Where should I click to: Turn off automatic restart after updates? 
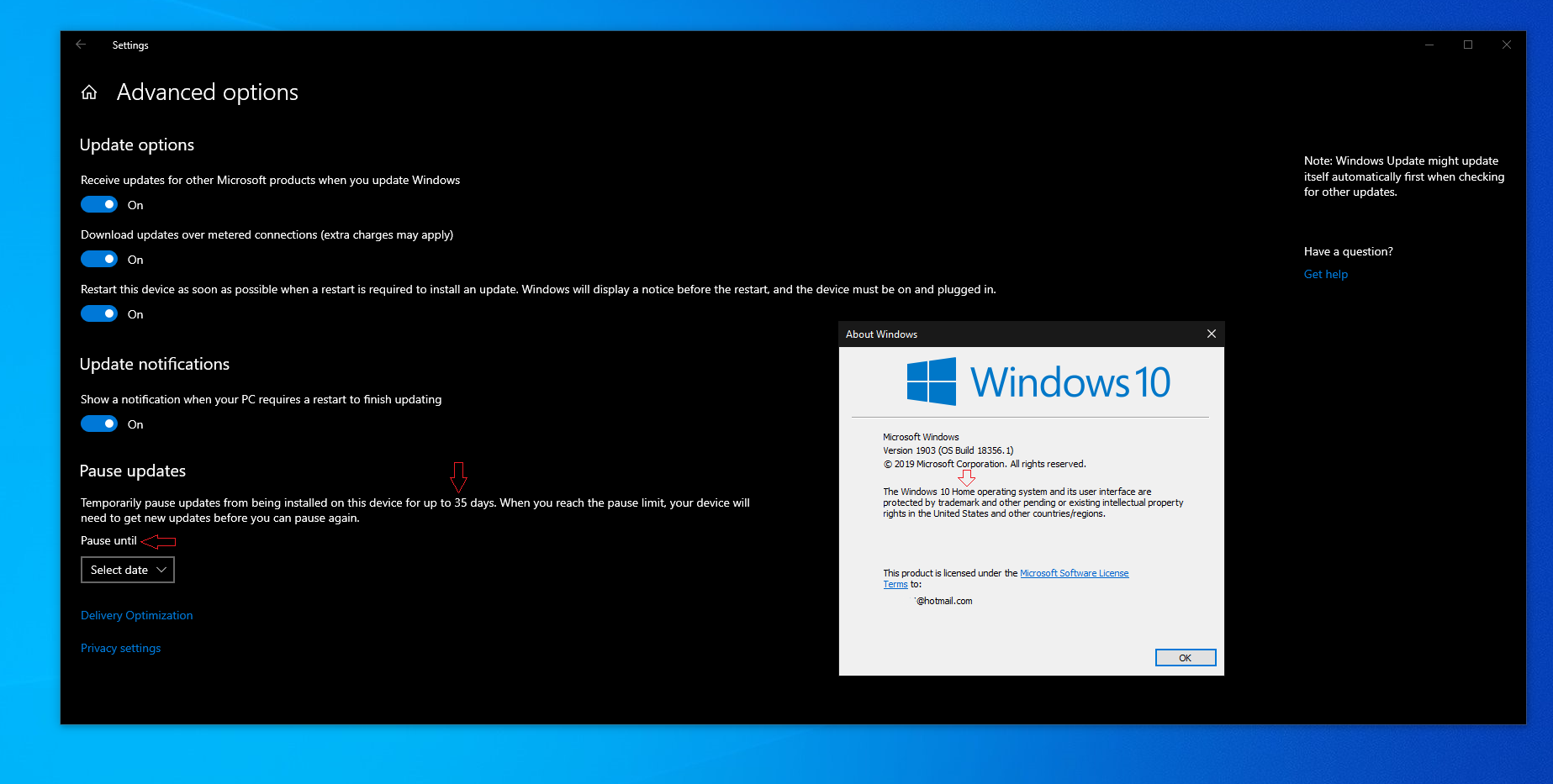(x=98, y=313)
